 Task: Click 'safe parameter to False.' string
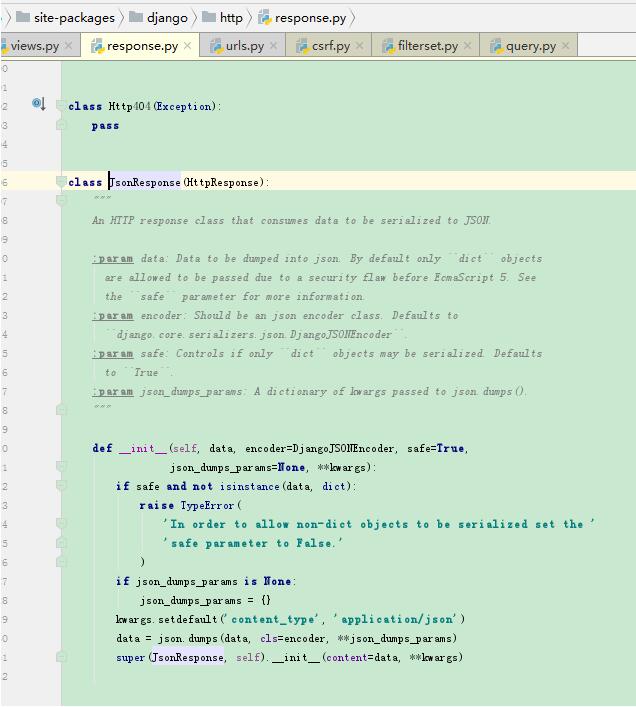point(253,543)
